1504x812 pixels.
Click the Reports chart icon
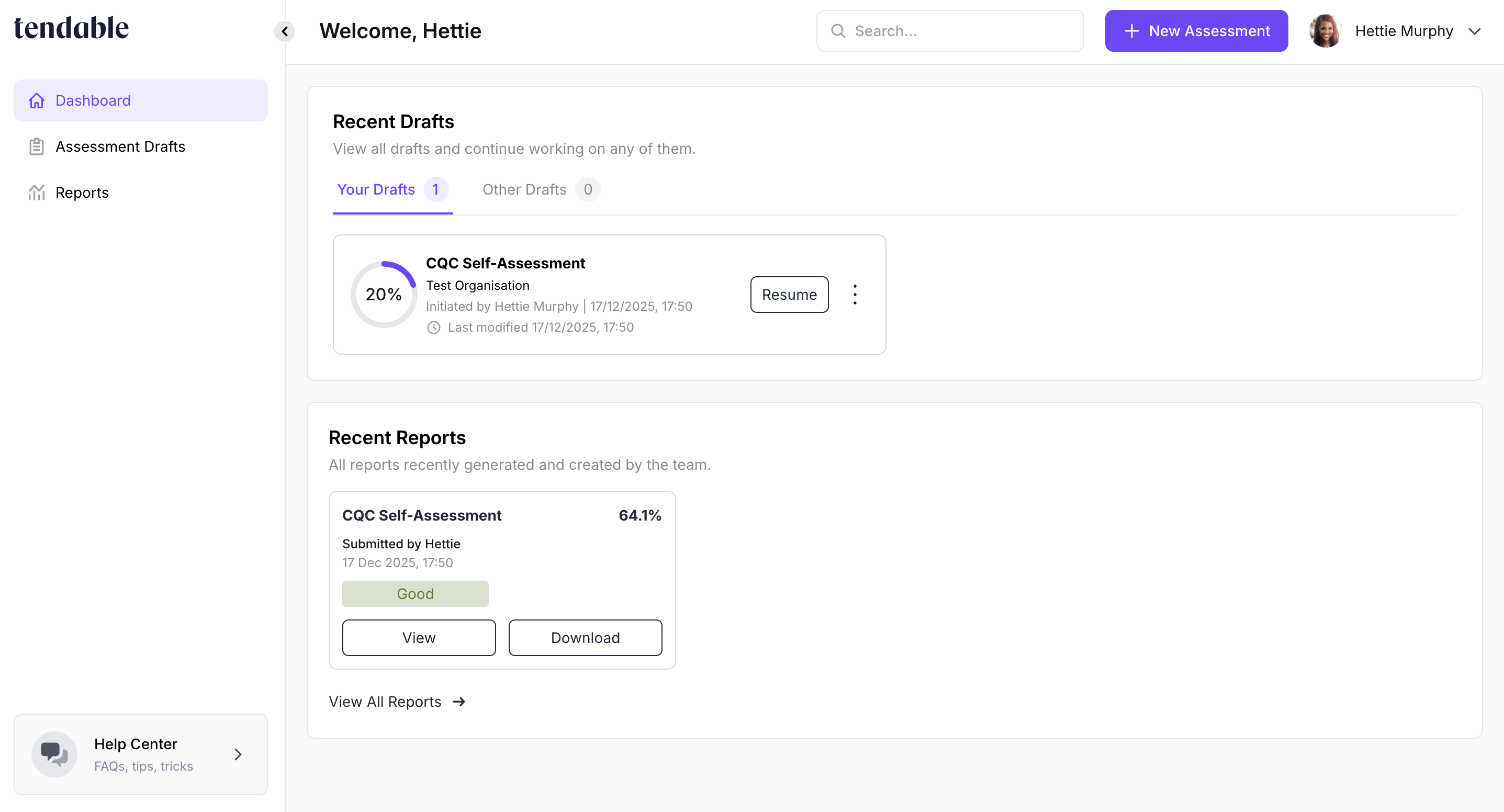click(x=36, y=193)
